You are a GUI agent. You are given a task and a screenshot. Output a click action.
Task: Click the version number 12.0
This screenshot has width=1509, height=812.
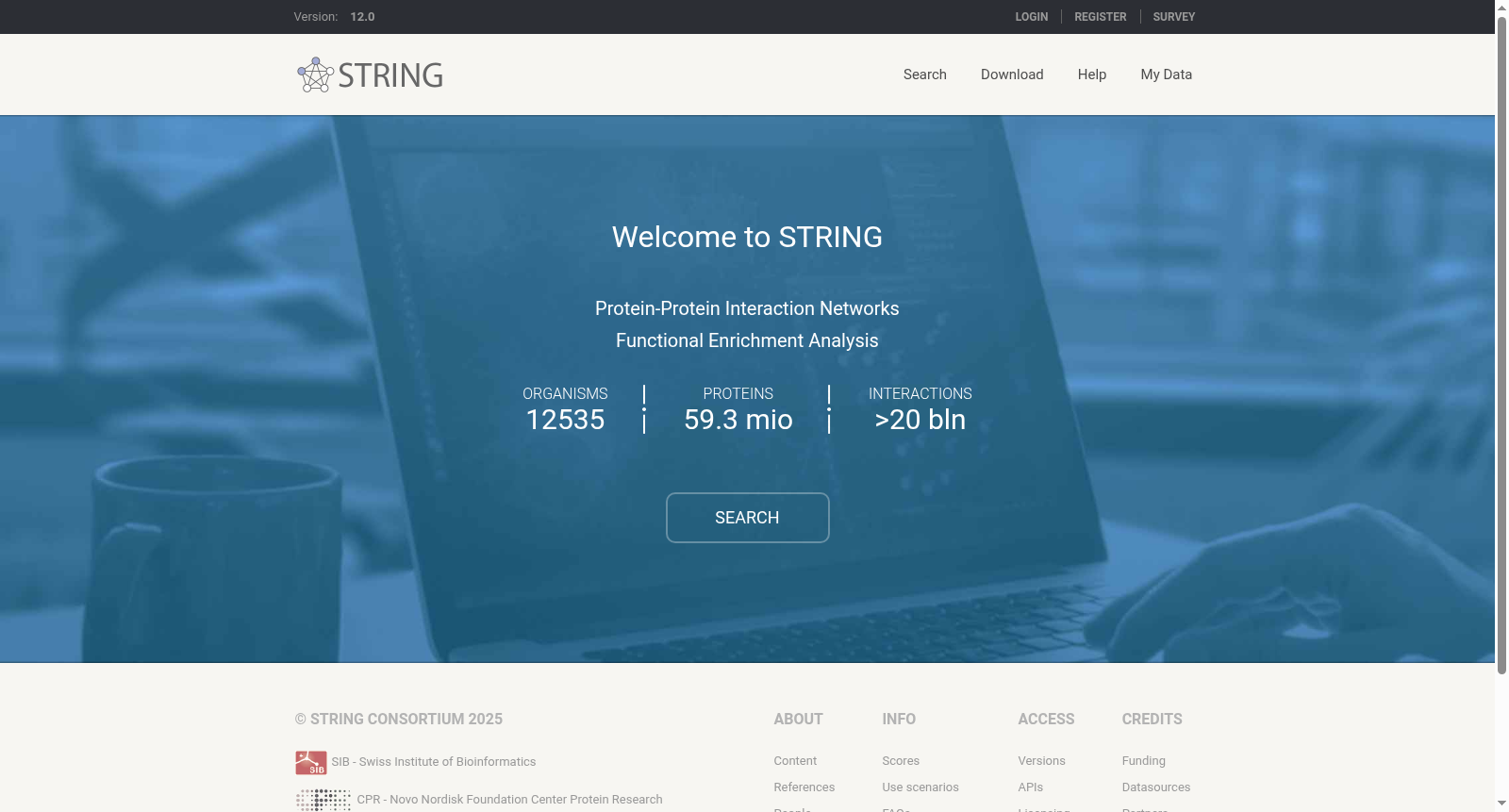pyautogui.click(x=362, y=17)
